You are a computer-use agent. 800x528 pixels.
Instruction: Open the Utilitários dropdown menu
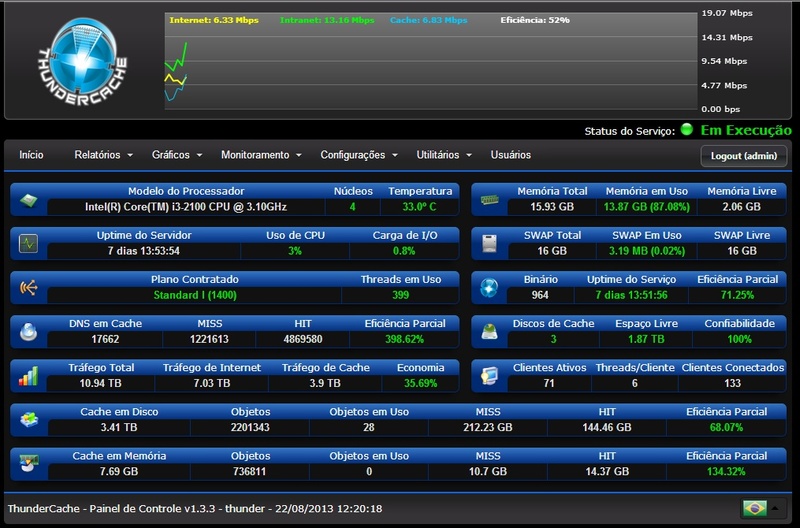click(444, 155)
